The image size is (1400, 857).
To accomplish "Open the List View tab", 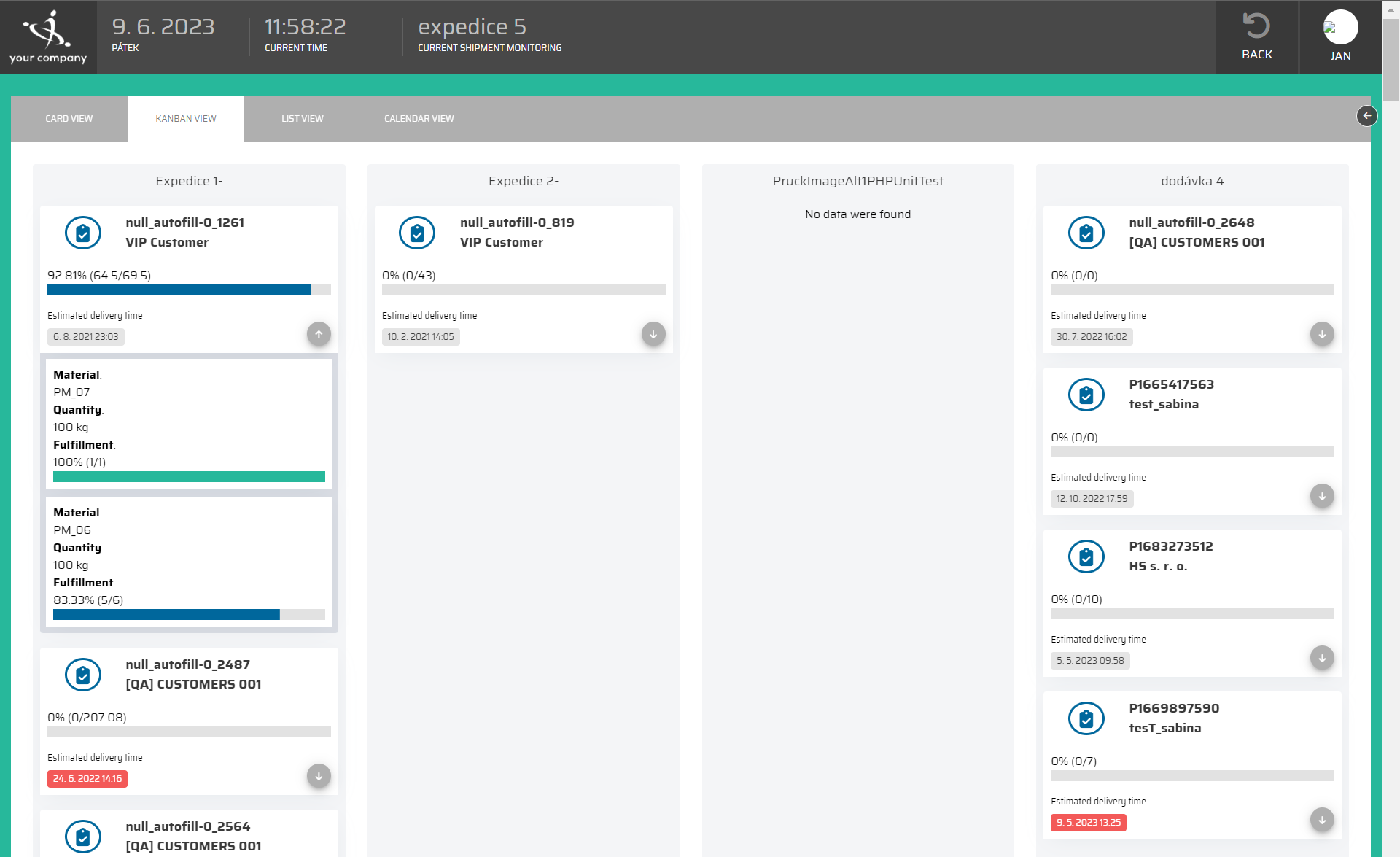I will click(302, 119).
